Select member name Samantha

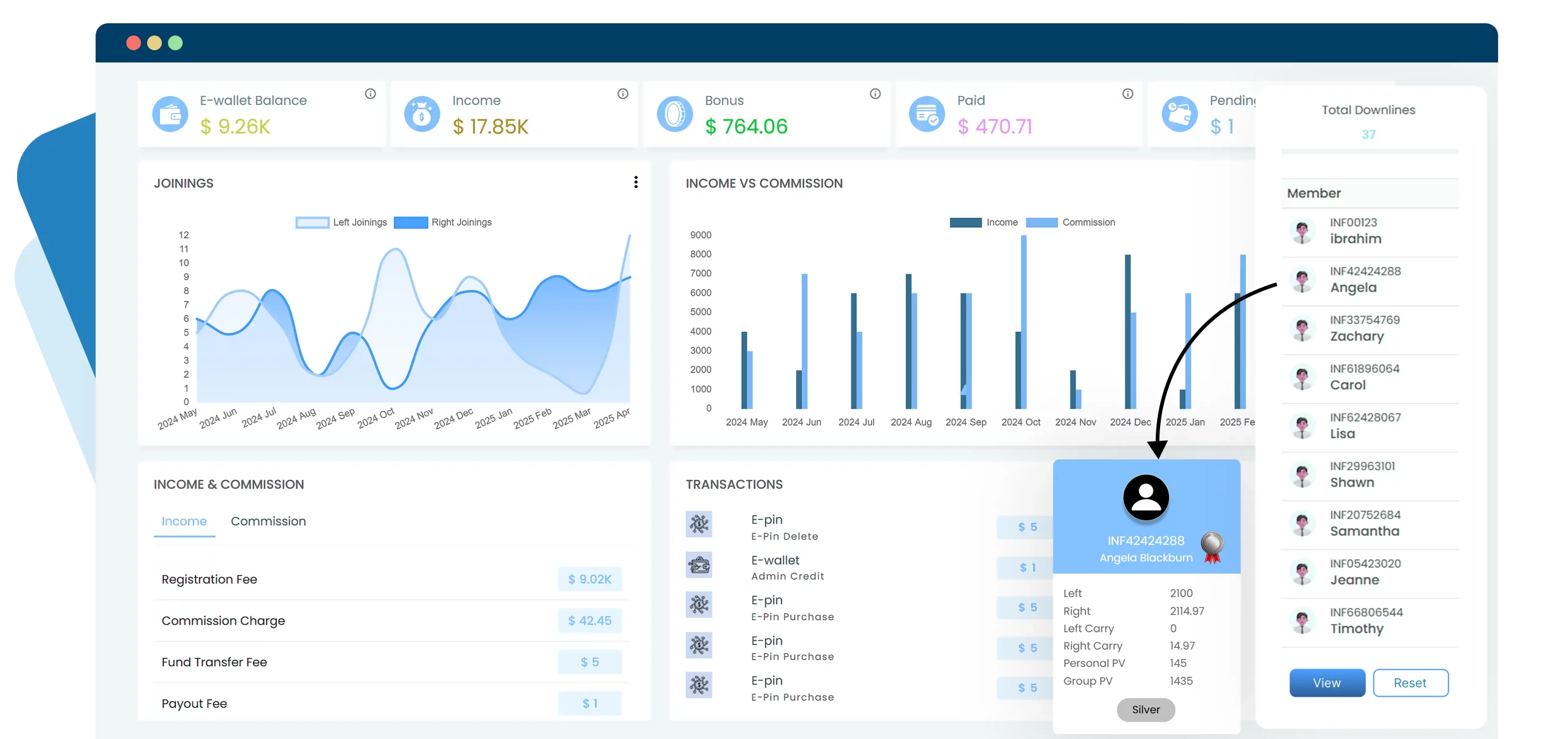(1365, 531)
